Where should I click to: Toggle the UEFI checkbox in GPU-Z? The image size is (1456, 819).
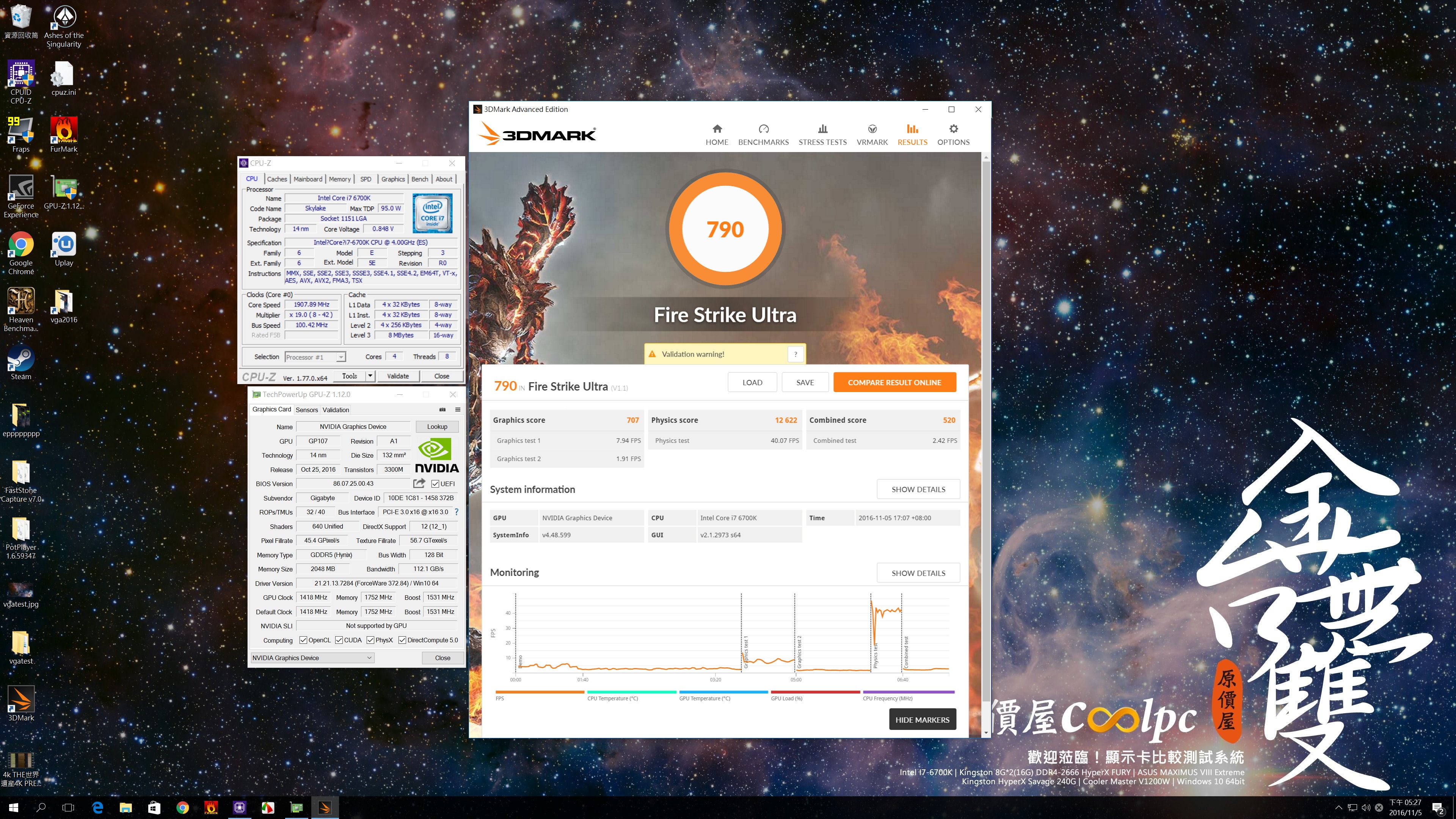point(435,484)
